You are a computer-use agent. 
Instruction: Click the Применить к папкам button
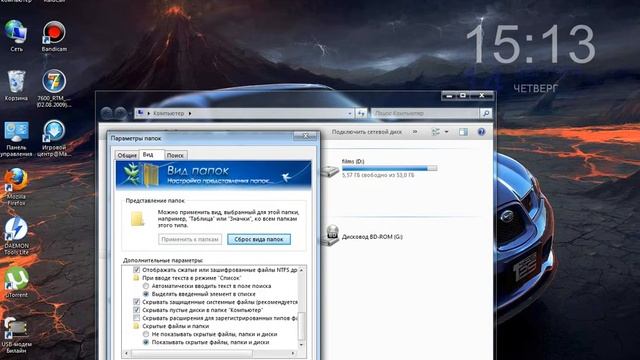pos(190,239)
